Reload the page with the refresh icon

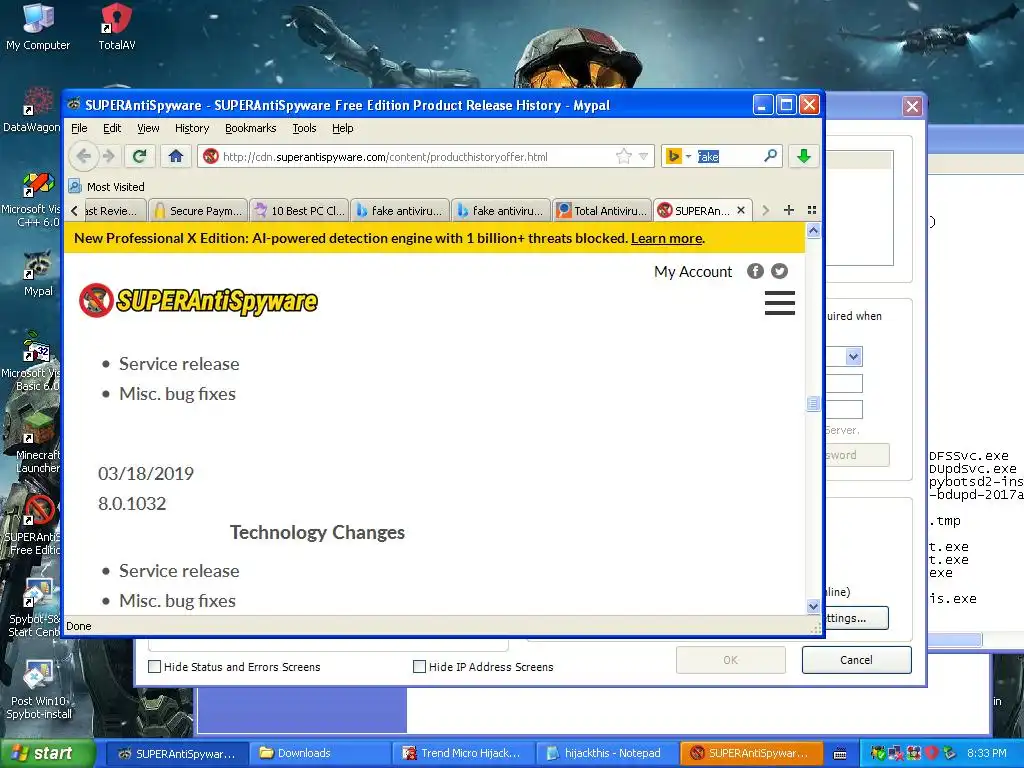click(139, 156)
